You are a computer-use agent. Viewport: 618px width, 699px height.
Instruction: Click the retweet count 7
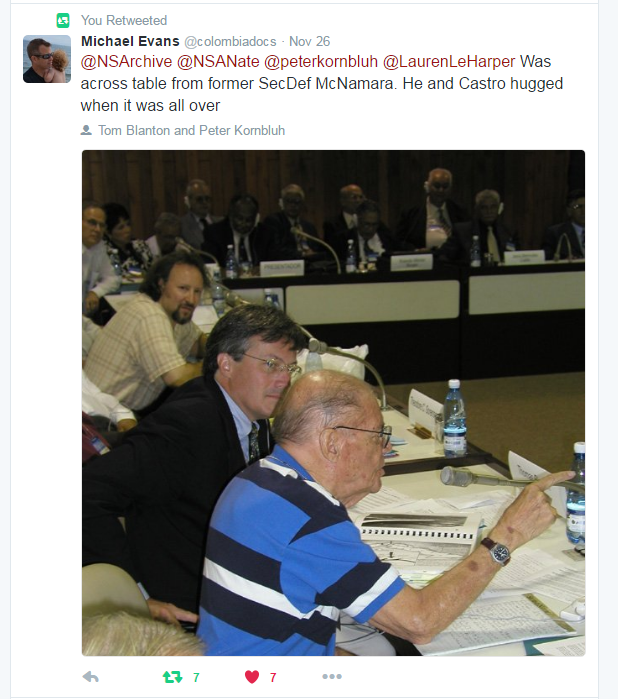pyautogui.click(x=196, y=678)
